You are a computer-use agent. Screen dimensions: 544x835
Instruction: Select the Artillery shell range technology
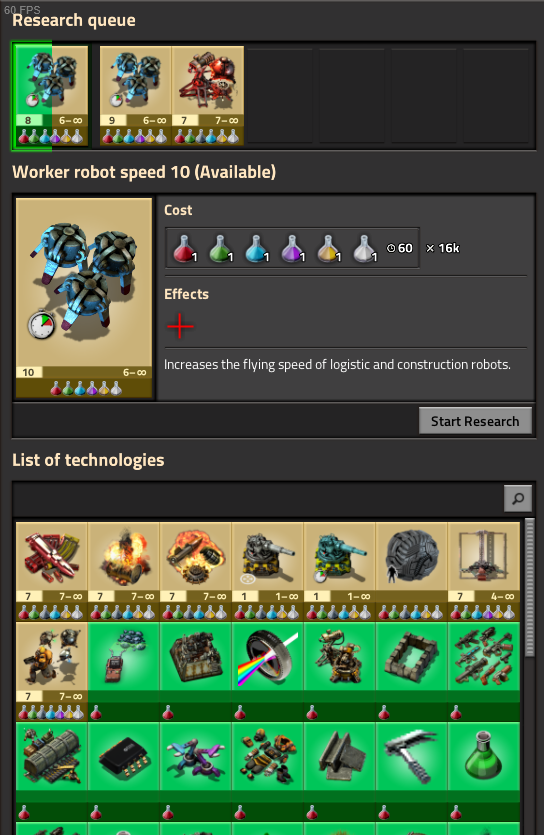tap(267, 571)
